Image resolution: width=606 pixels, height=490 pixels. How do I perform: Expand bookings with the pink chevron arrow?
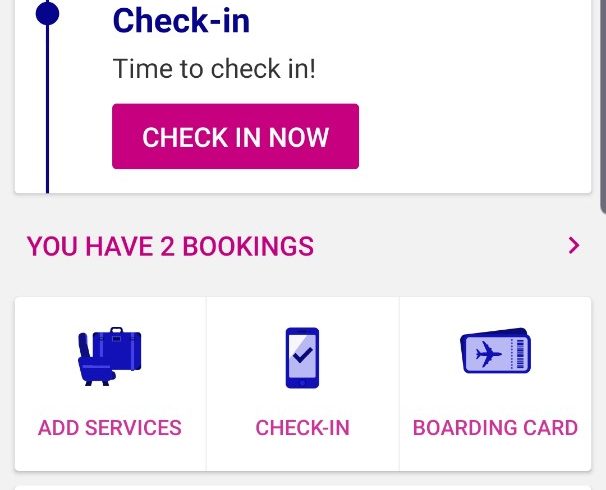(x=574, y=245)
